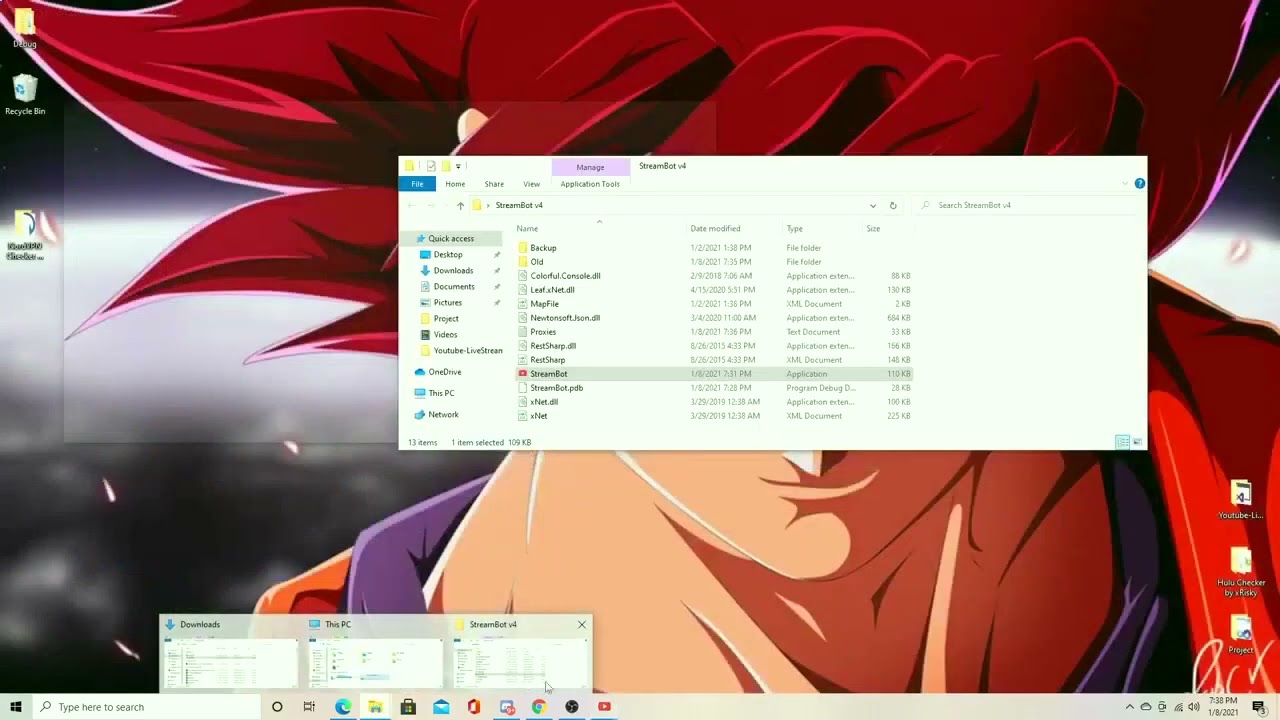
Task: Close the StreamBot v4 taskbar preview
Action: click(582, 624)
